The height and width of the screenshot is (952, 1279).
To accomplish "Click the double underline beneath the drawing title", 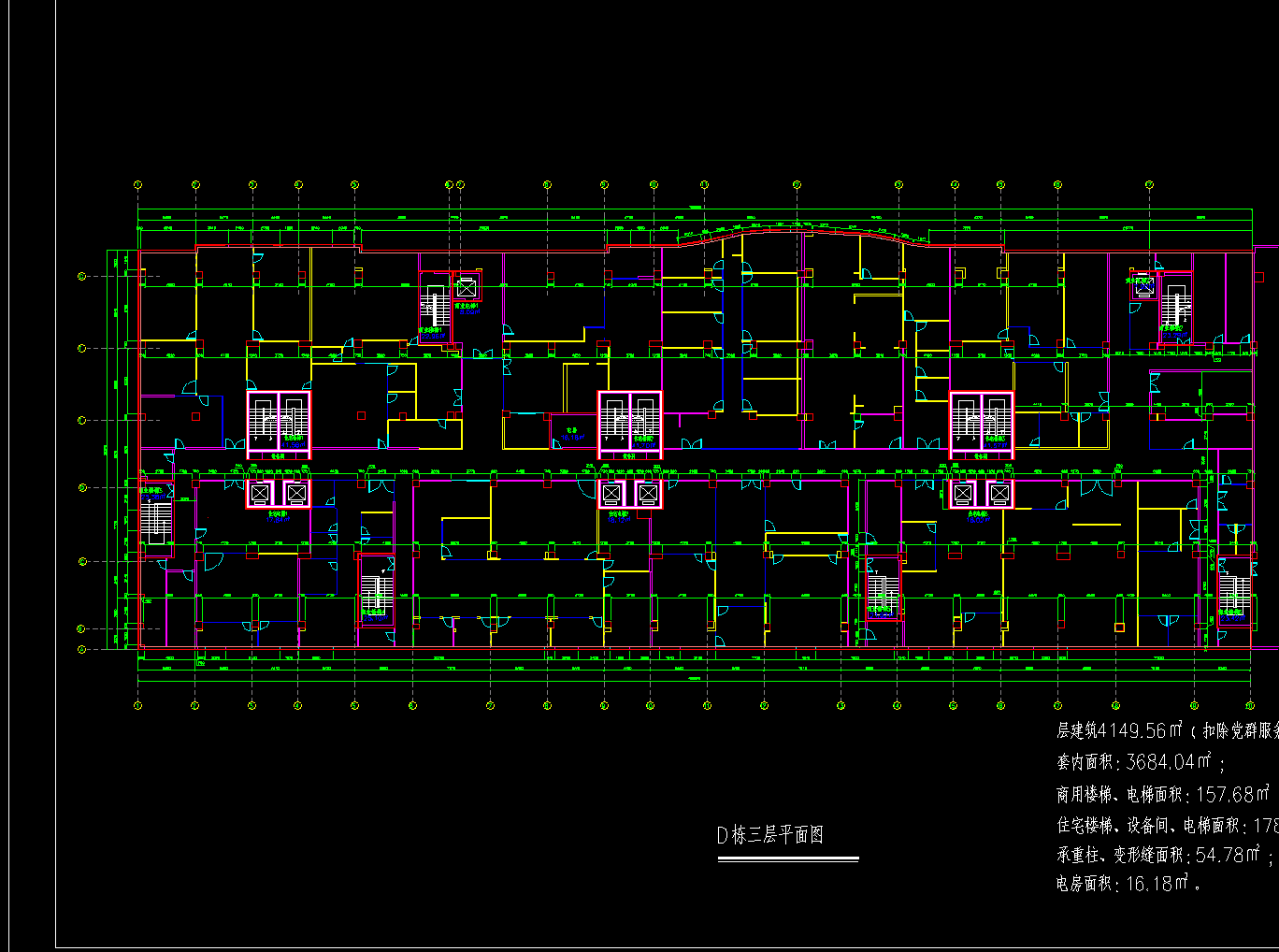I will coord(788,858).
